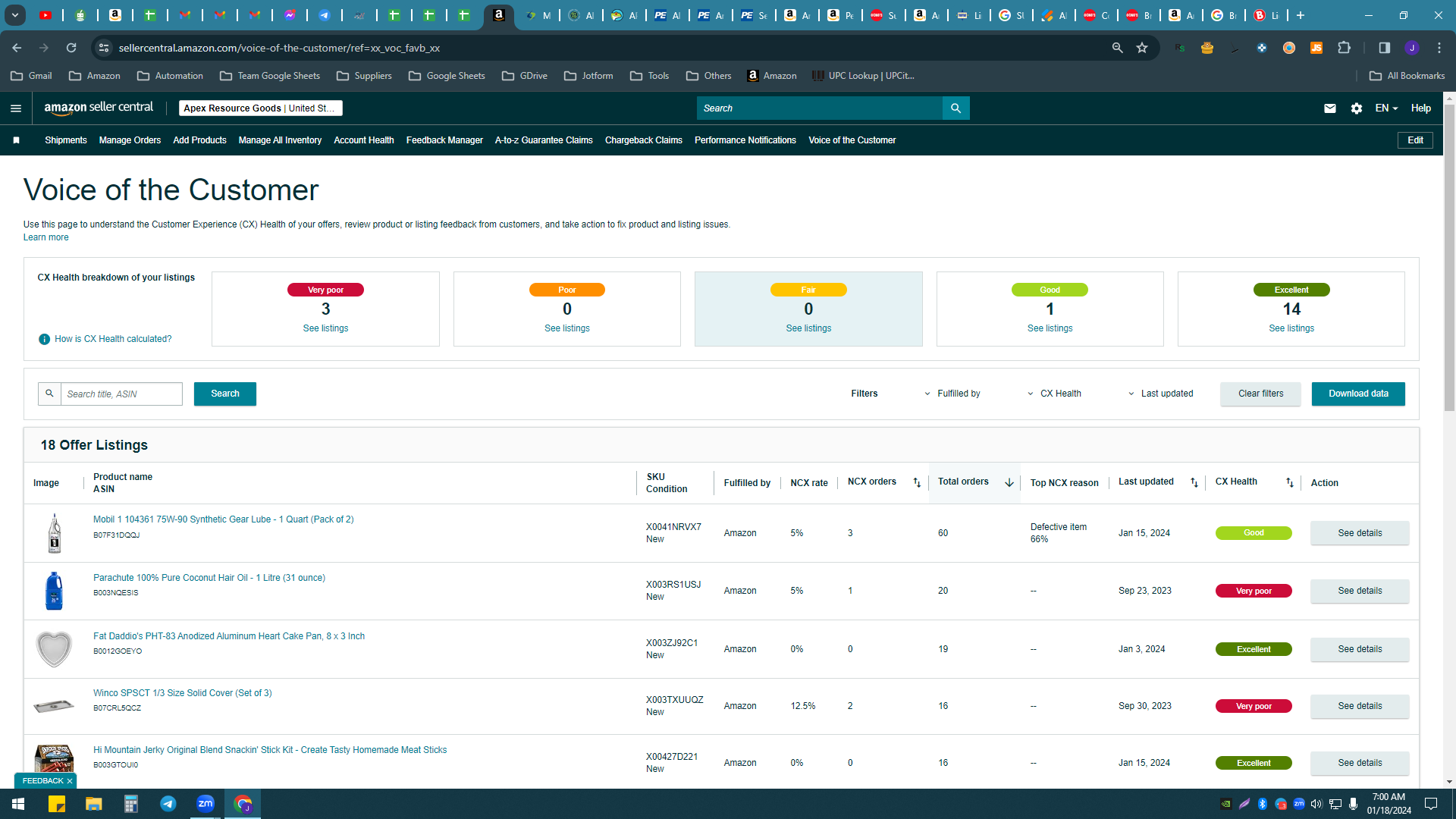This screenshot has height=819, width=1456.
Task: Reload the page with refresh icon
Action: coord(71,48)
